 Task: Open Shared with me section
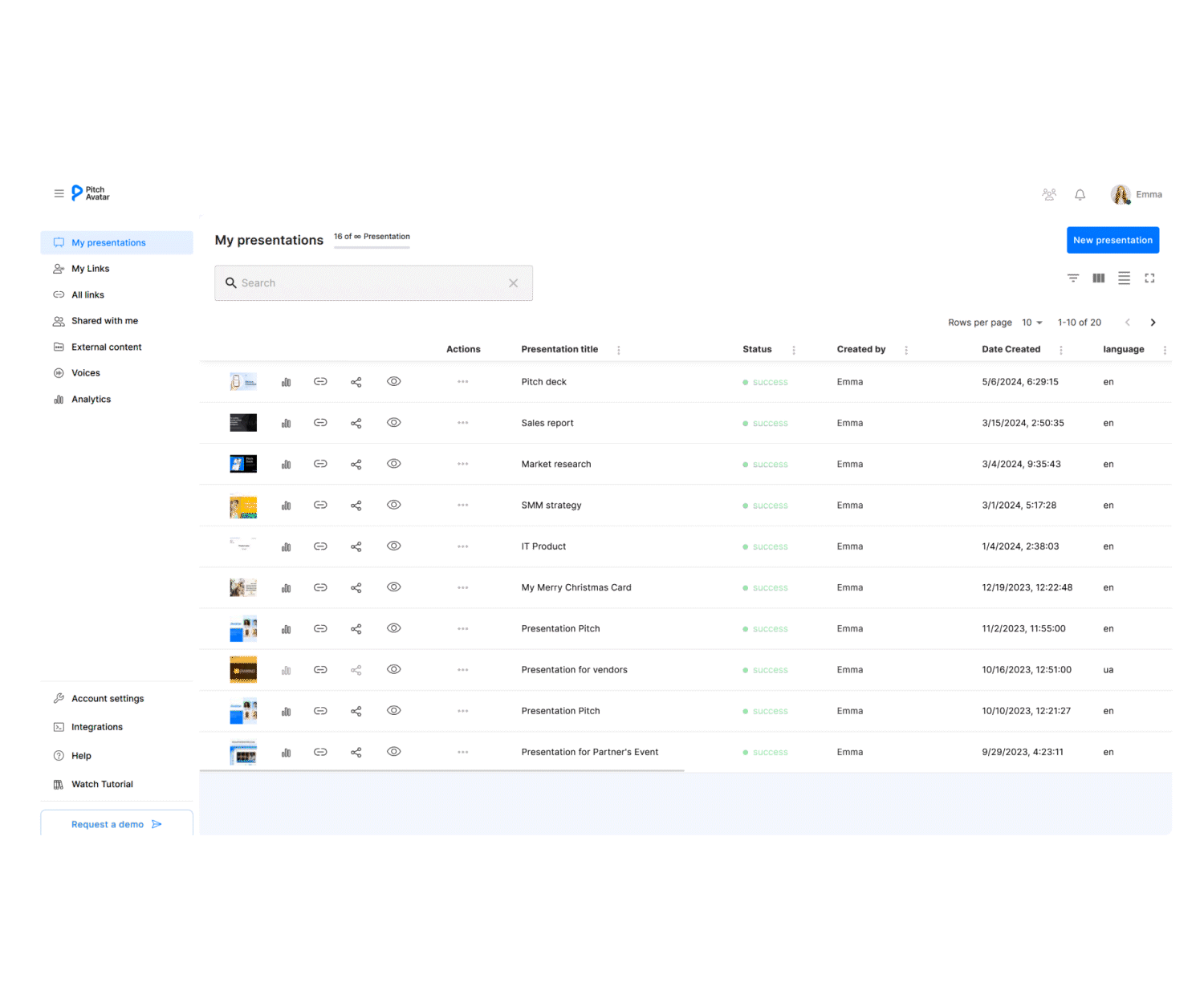(104, 321)
